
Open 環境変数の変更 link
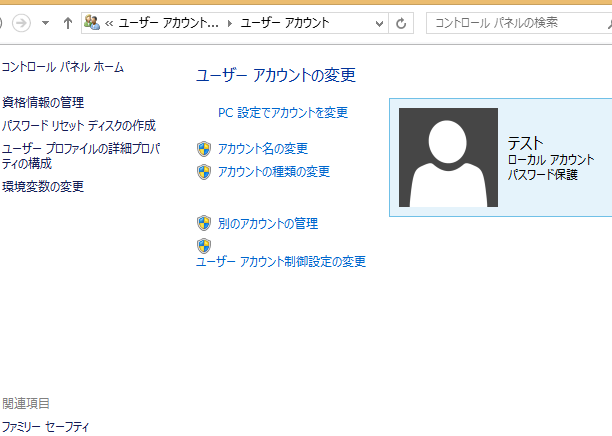click(x=43, y=186)
